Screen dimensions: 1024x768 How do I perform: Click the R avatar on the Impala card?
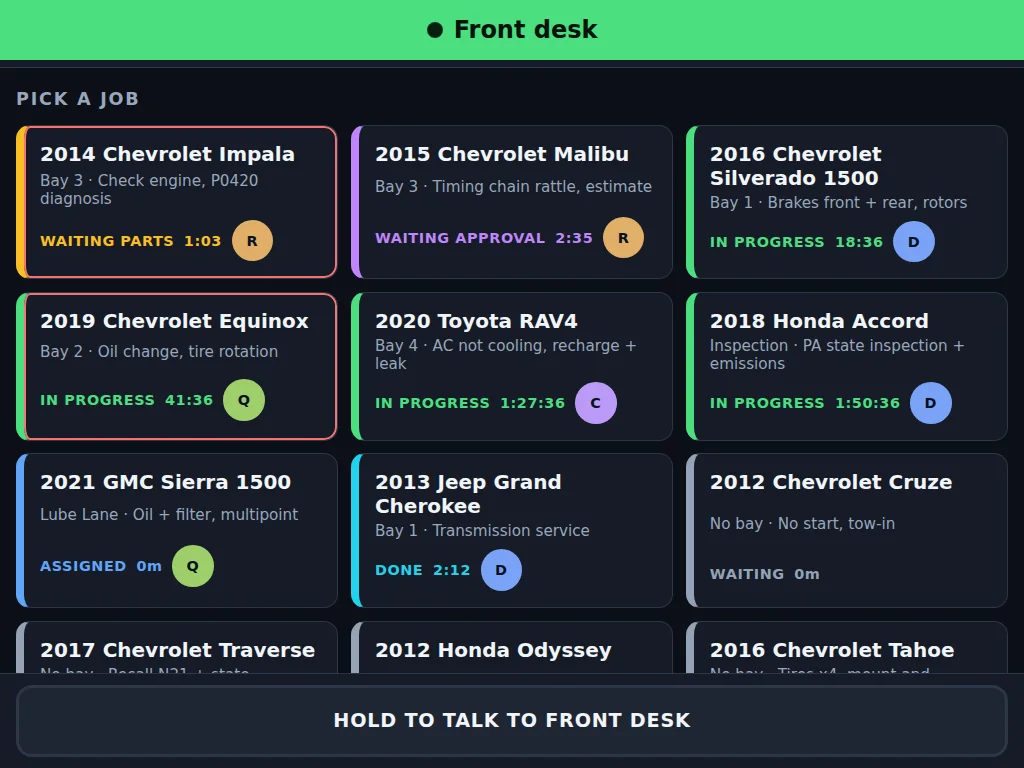pos(252,241)
